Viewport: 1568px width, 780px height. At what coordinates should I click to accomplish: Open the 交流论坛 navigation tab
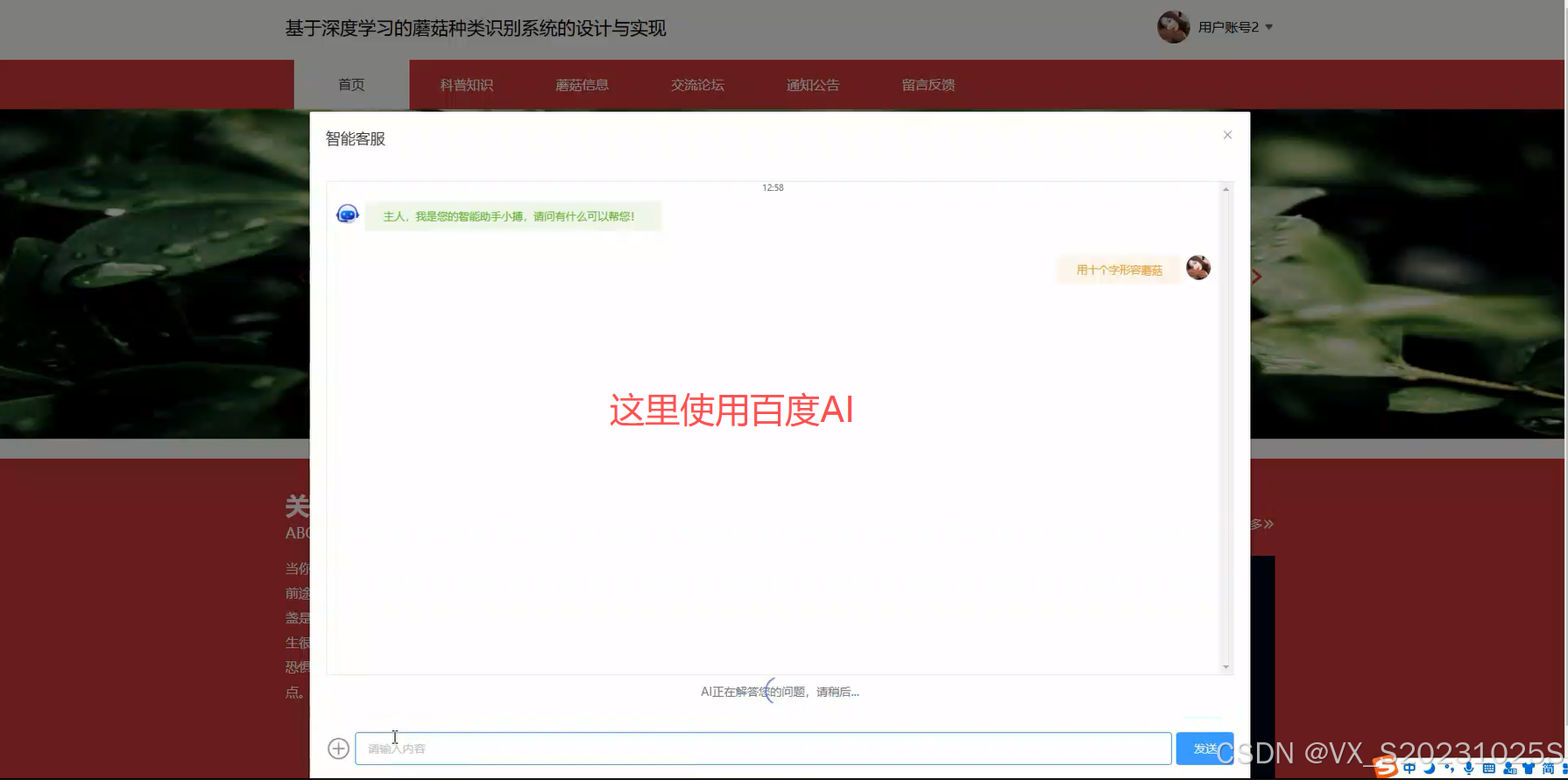coord(697,84)
